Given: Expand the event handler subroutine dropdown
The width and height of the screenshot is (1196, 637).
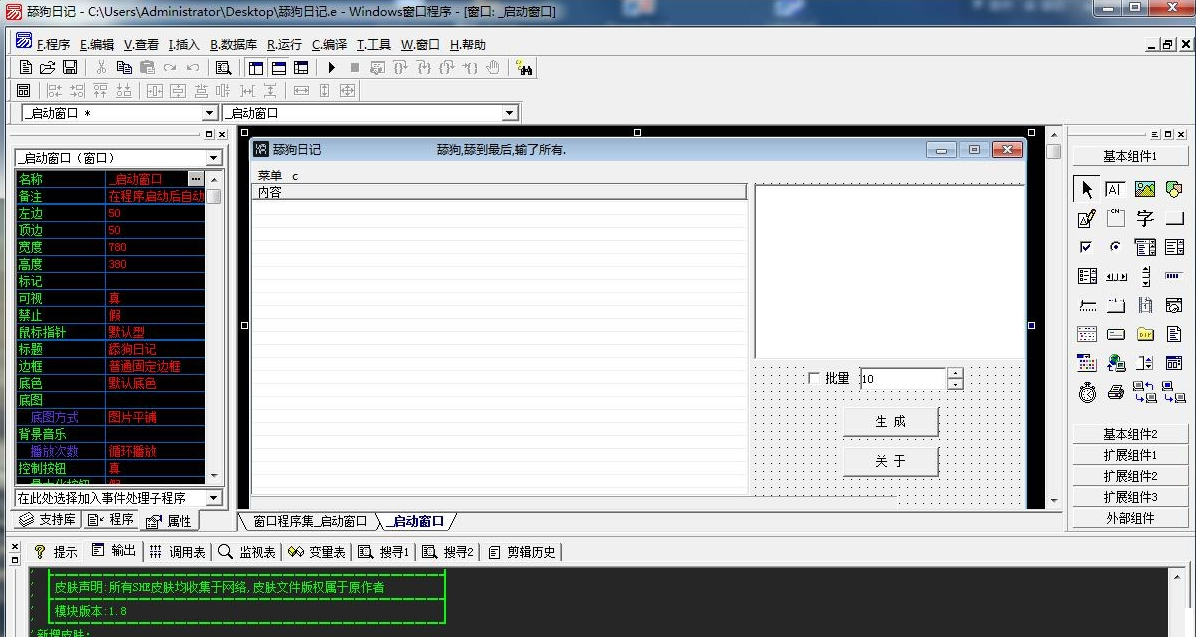Looking at the screenshot, I should coord(213,498).
